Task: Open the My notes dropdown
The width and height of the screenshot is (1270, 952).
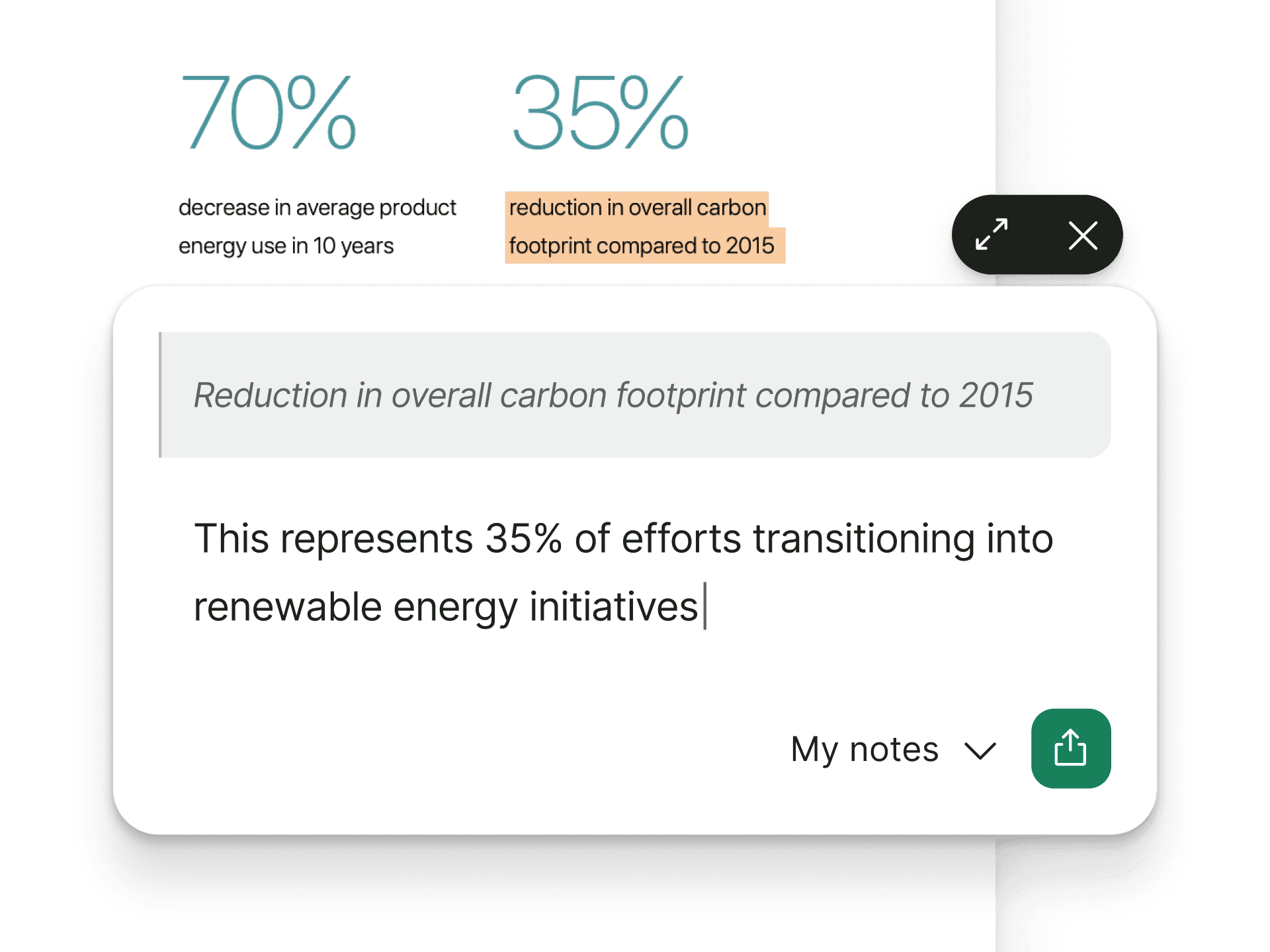Action: 865,750
